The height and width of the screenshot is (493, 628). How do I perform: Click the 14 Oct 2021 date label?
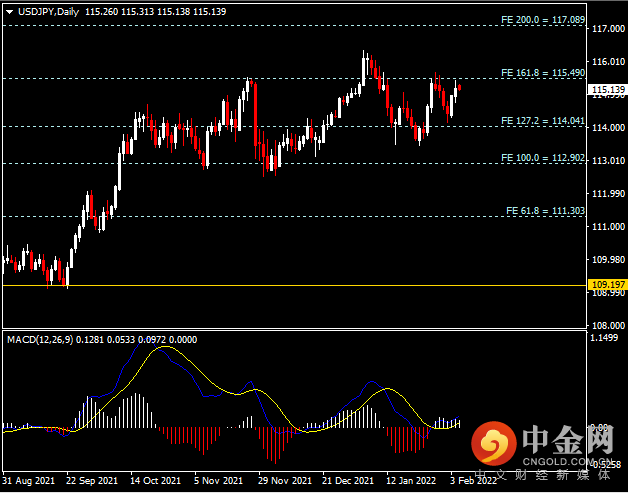pos(155,480)
